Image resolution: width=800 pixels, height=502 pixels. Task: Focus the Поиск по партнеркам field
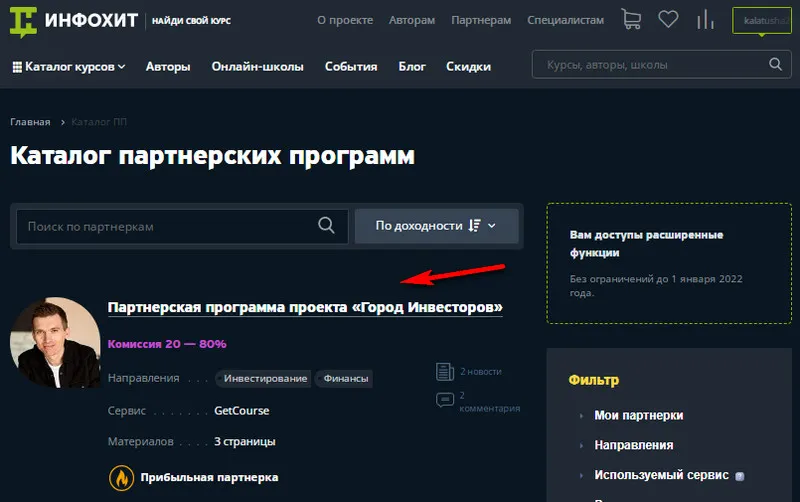click(182, 226)
